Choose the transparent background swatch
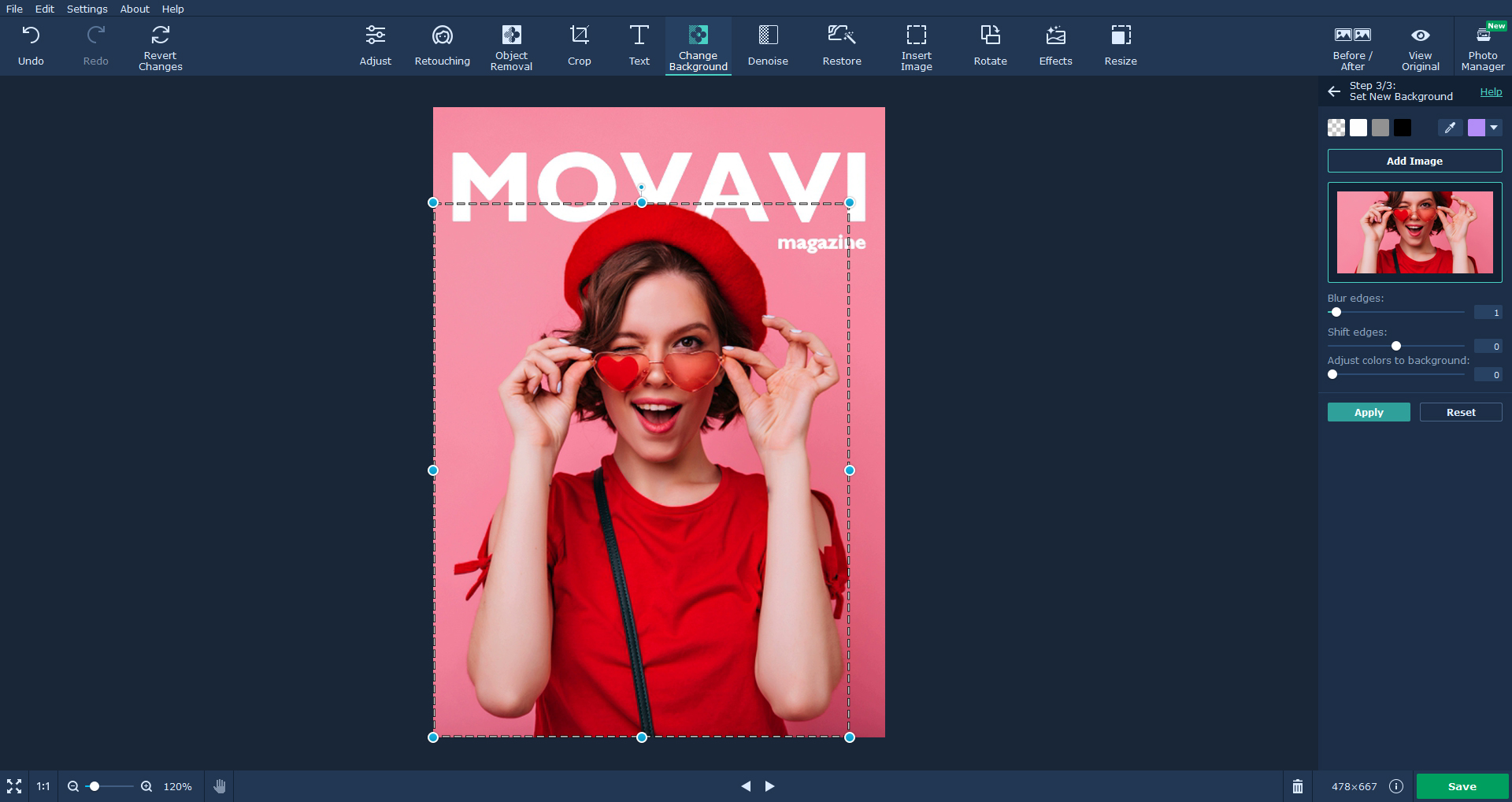This screenshot has height=802, width=1512. click(1336, 128)
